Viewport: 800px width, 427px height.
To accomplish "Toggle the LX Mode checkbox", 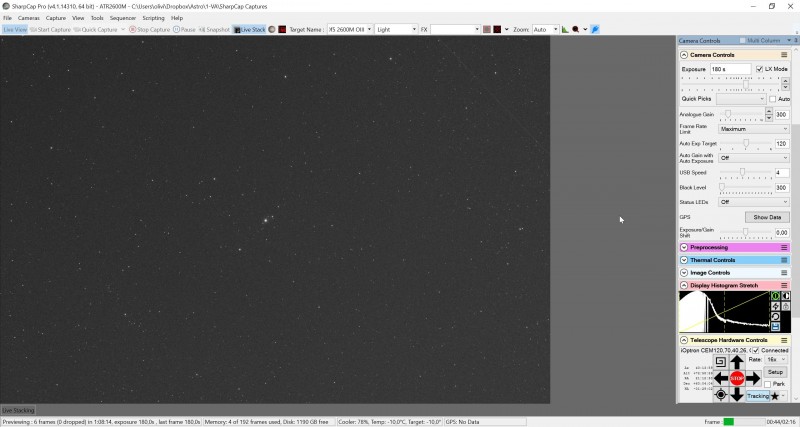I will tap(759, 69).
